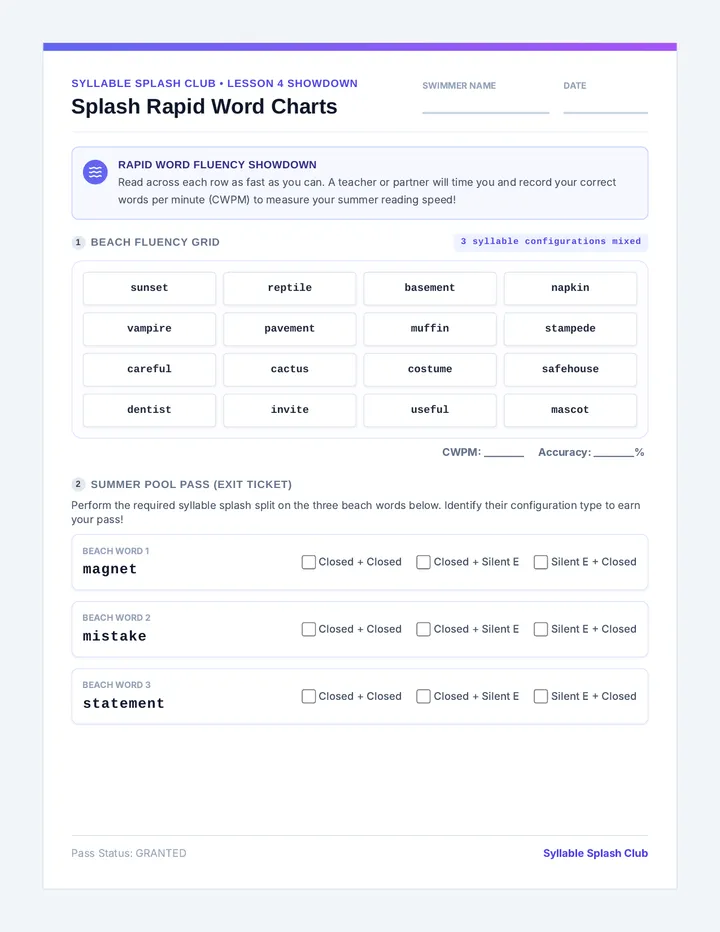
Task: Select the word tile 'cactus'
Action: coord(290,370)
